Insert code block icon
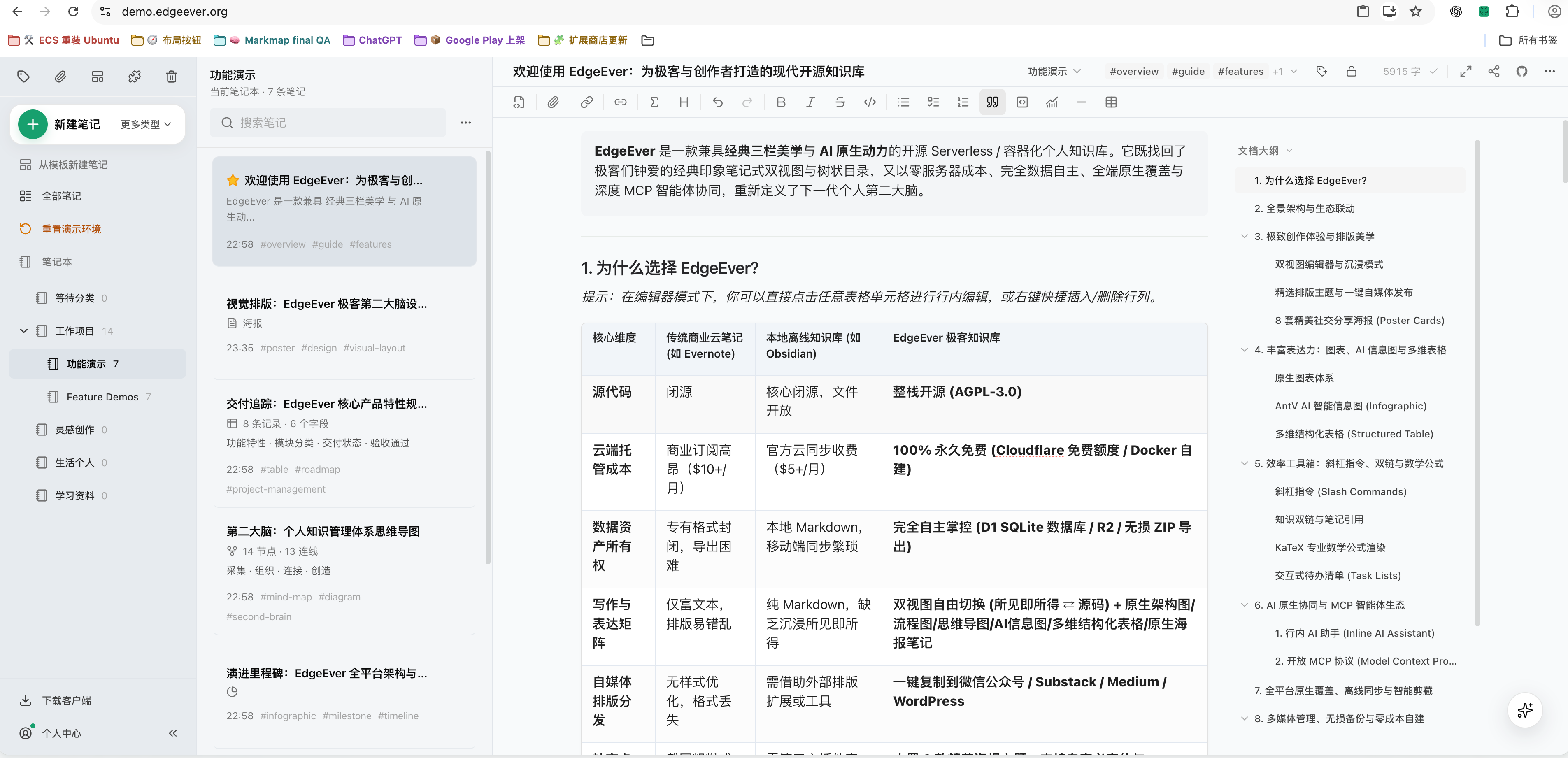 click(x=1022, y=102)
